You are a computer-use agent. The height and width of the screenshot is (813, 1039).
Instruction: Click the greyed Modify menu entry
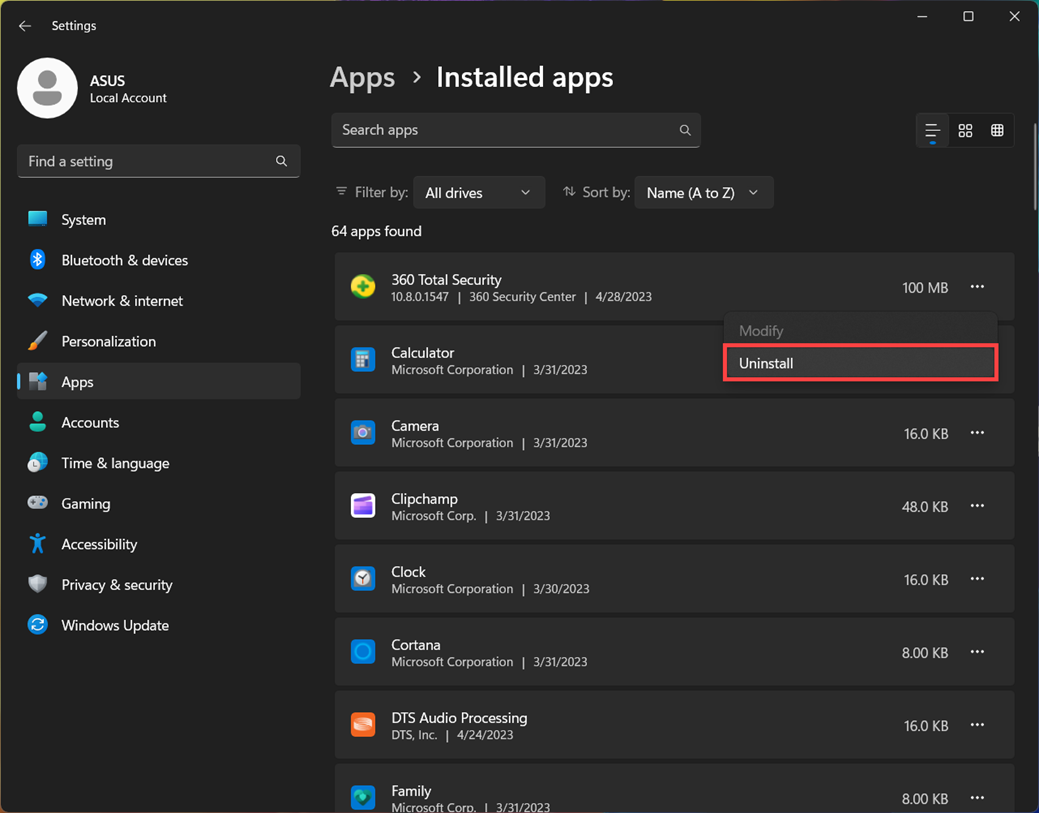(860, 331)
